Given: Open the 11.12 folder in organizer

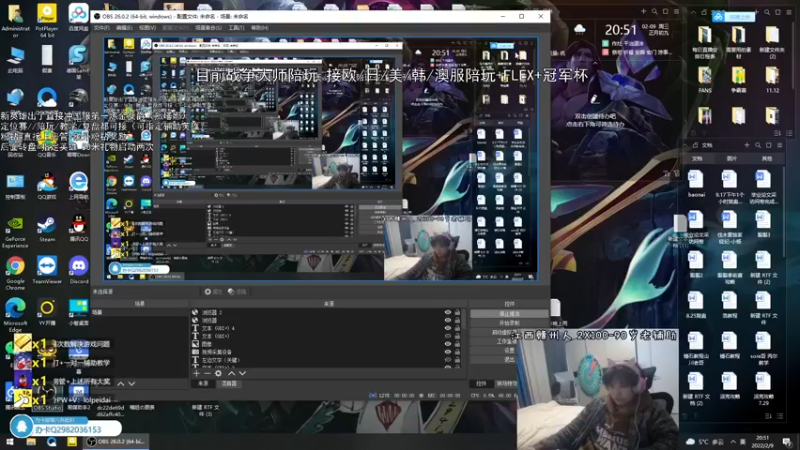Looking at the screenshot, I should 772,80.
